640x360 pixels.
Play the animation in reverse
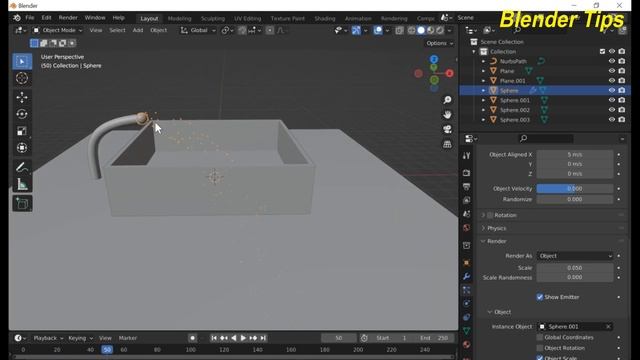click(233, 338)
